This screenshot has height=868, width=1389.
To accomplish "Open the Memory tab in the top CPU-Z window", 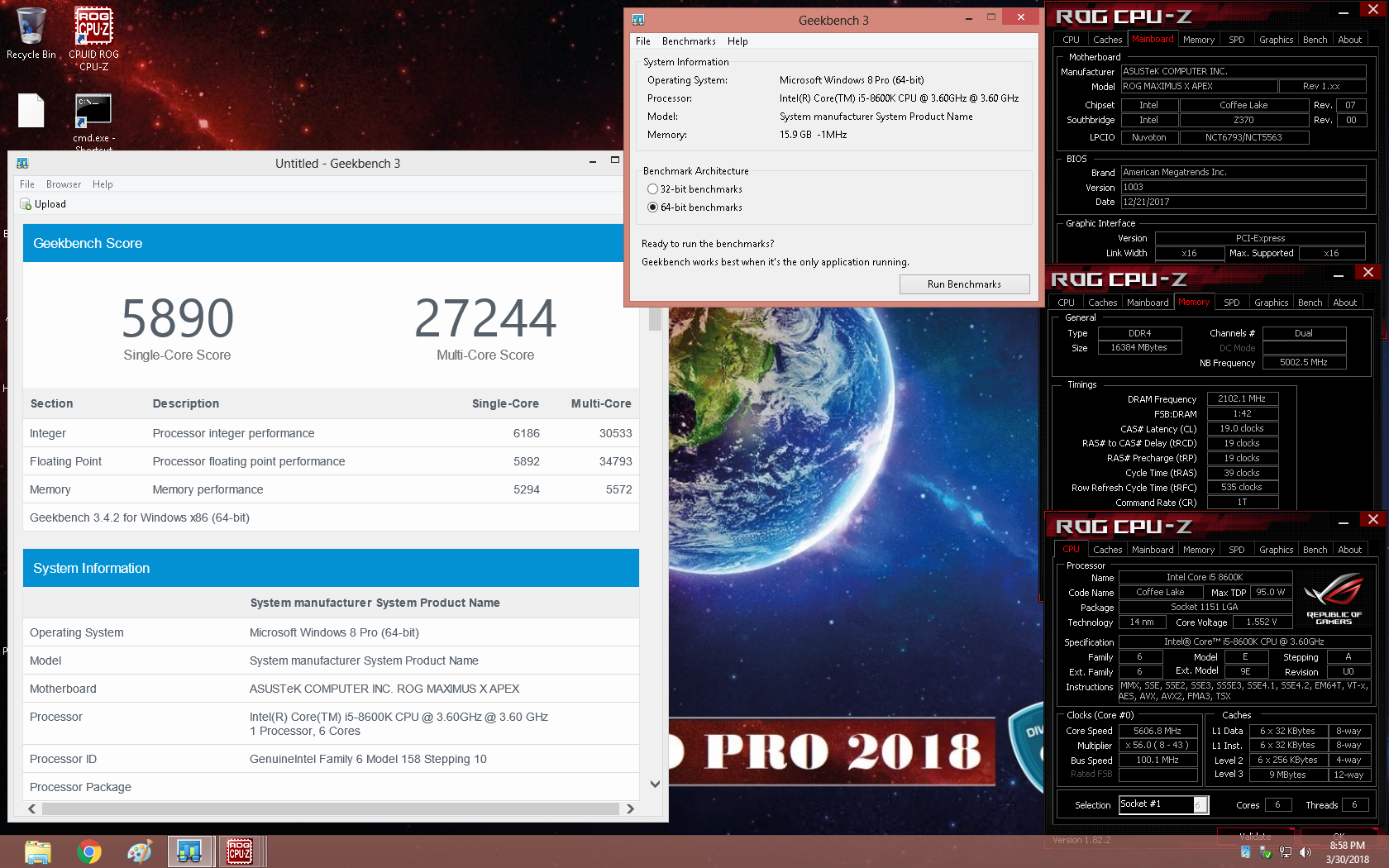I will pyautogui.click(x=1198, y=40).
